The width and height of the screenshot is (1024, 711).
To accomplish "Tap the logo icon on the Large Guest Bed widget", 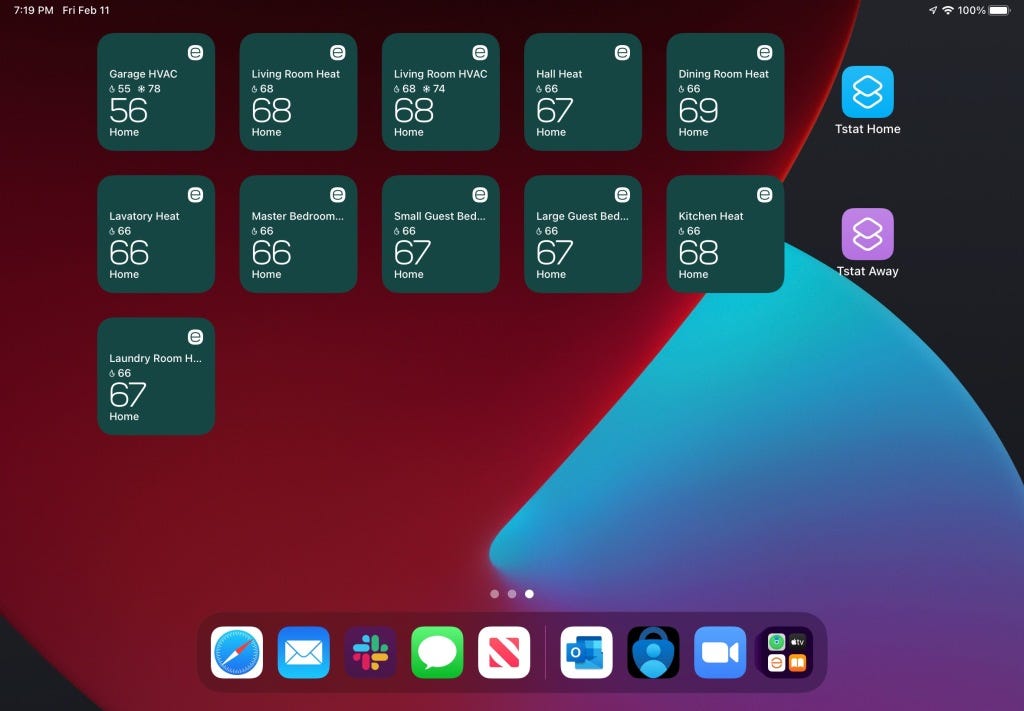I will (x=622, y=195).
